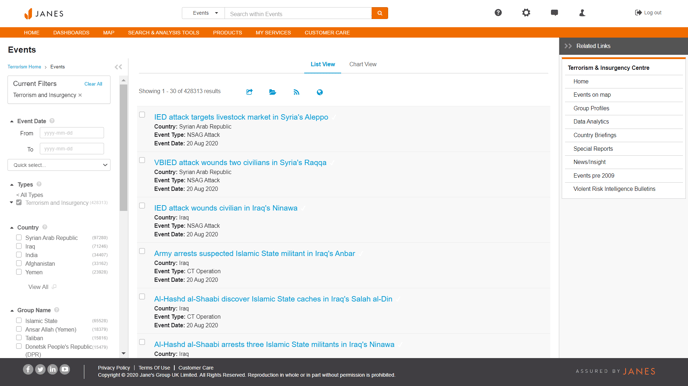Viewport: 688px width, 386px height.
Task: Click the save to folder icon
Action: 272,92
